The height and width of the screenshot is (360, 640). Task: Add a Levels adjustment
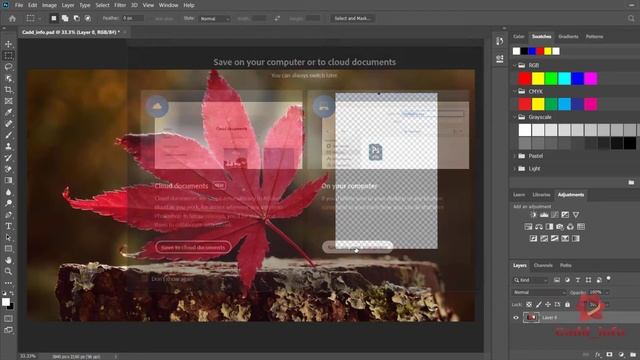click(x=544, y=215)
